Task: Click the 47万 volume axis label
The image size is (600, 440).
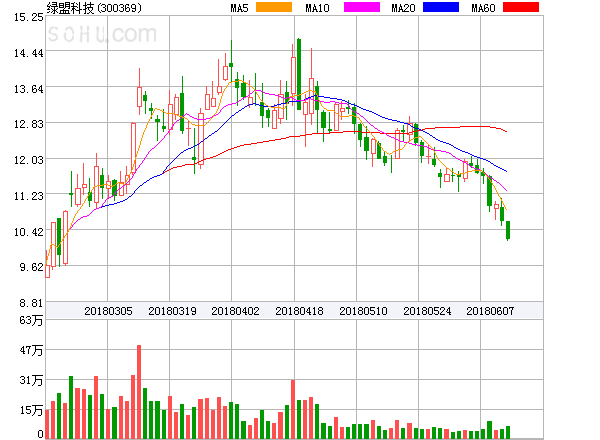Action: (x=31, y=350)
